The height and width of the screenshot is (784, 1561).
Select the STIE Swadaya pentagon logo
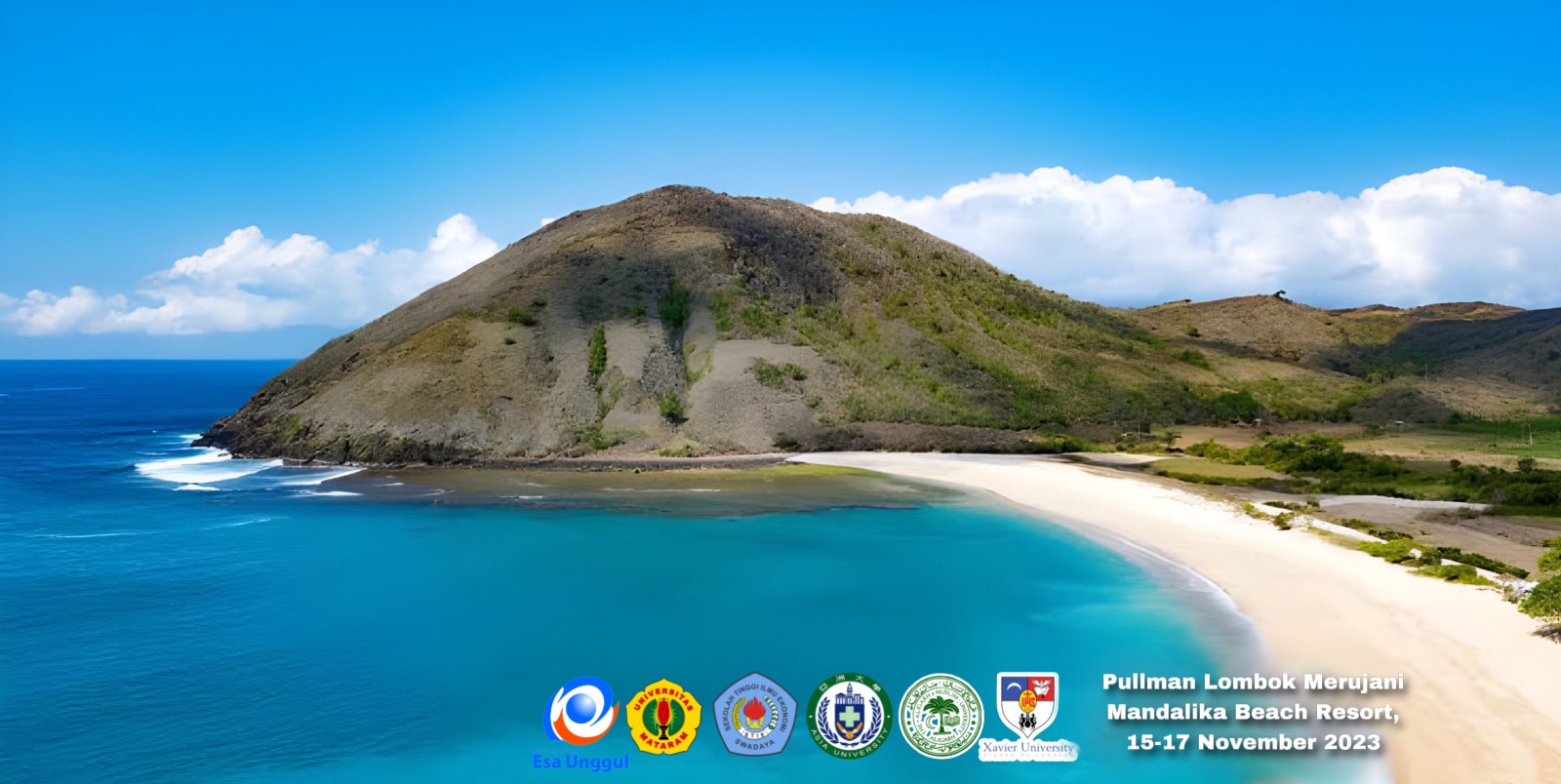pos(754,715)
